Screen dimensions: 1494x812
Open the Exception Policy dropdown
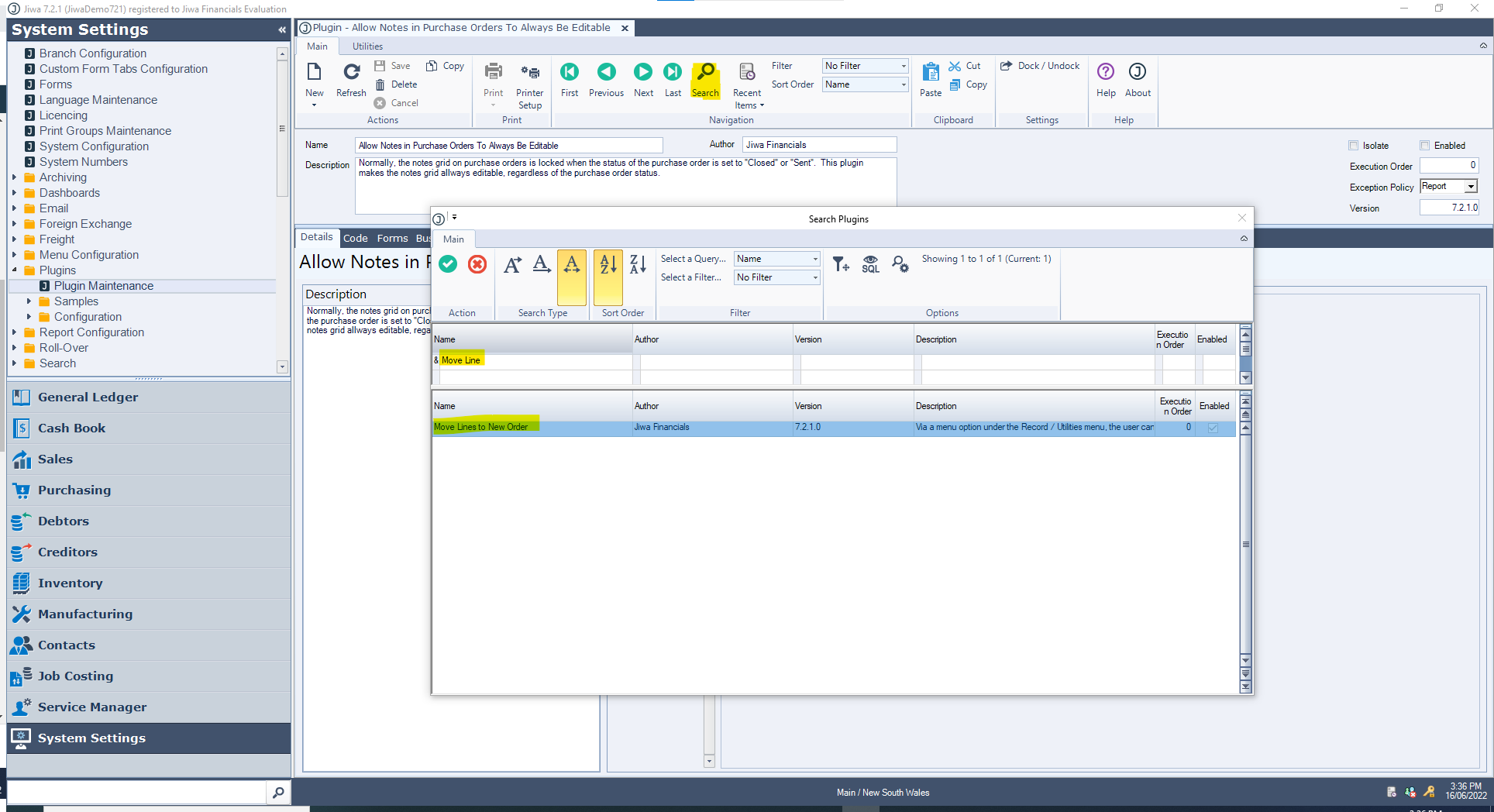1470,187
